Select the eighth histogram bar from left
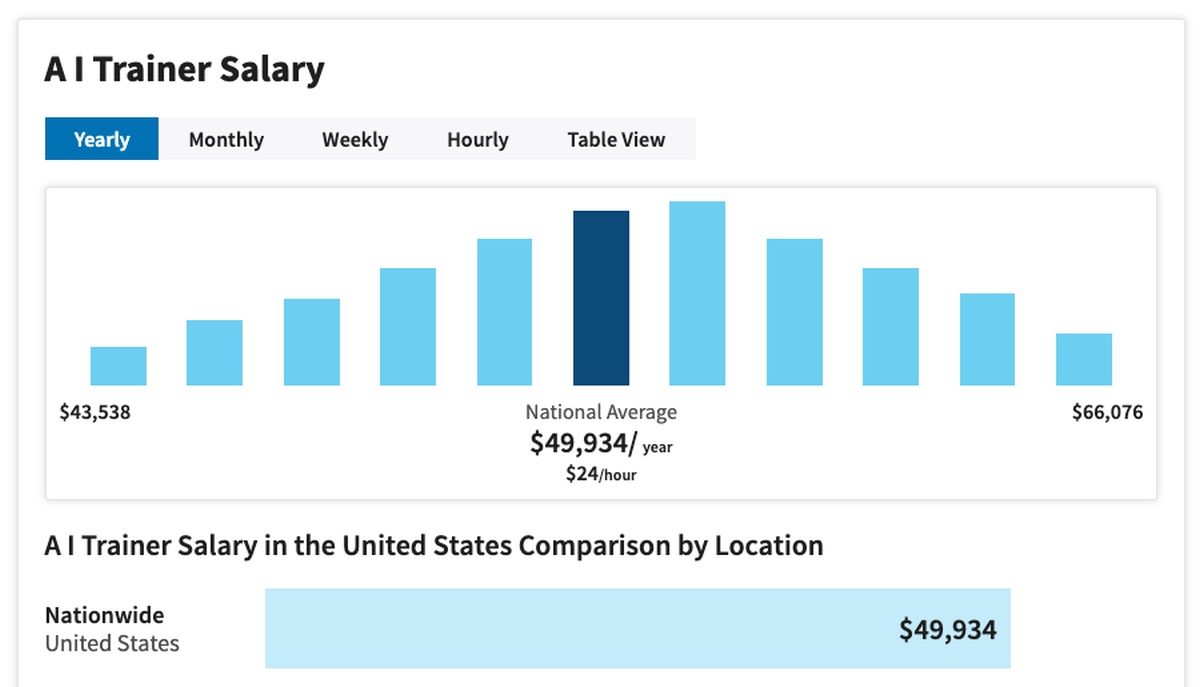This screenshot has width=1200, height=687. pos(794,312)
